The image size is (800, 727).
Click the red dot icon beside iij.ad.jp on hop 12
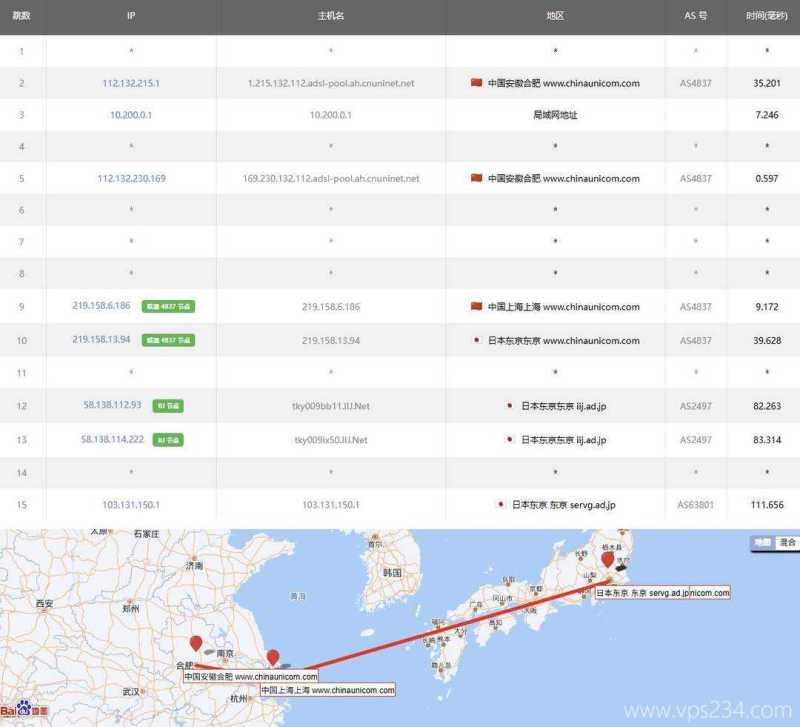[x=505, y=406]
